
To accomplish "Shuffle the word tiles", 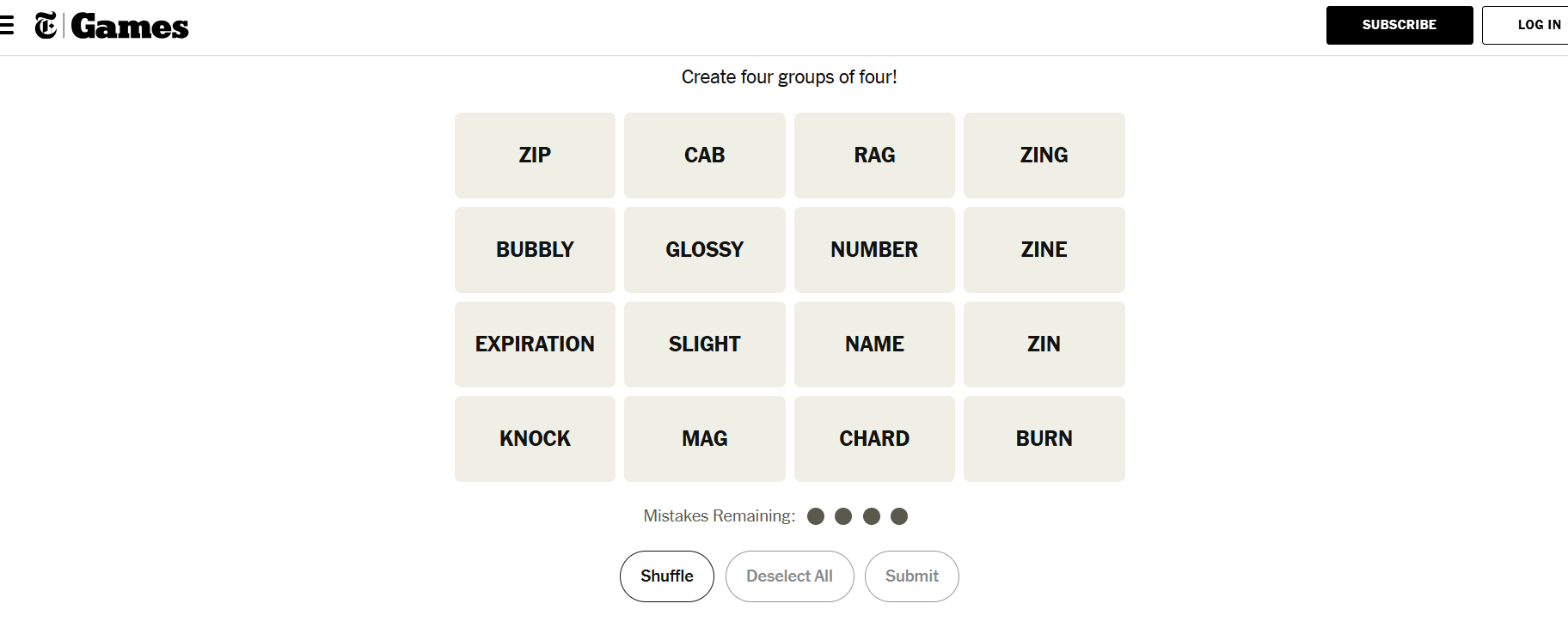I will coord(666,576).
